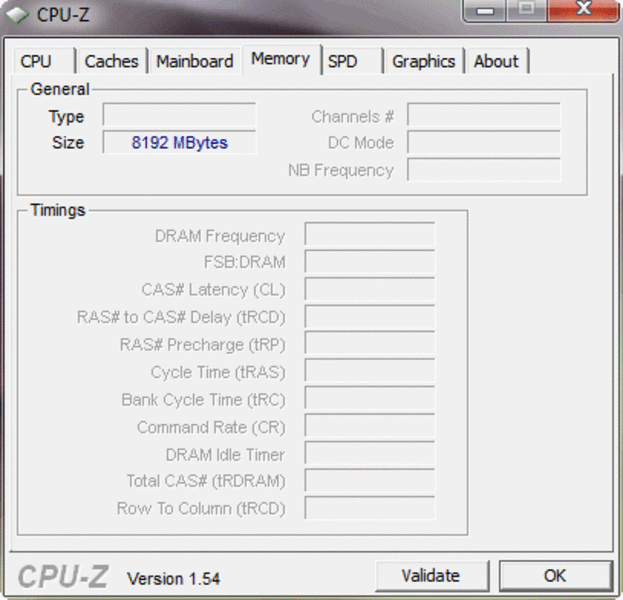Click the Version 1.54 text

[174, 579]
